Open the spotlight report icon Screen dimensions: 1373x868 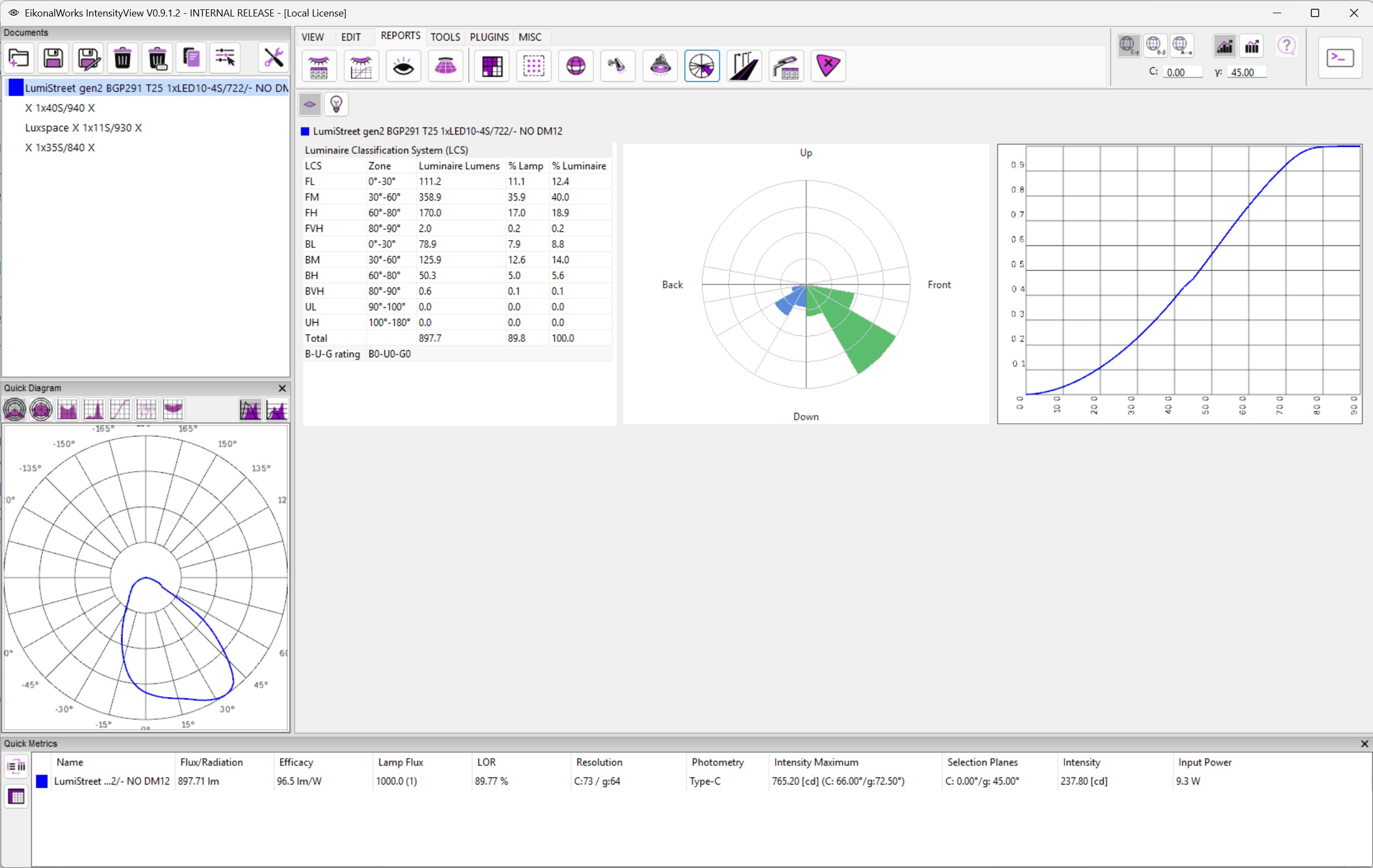click(x=618, y=66)
